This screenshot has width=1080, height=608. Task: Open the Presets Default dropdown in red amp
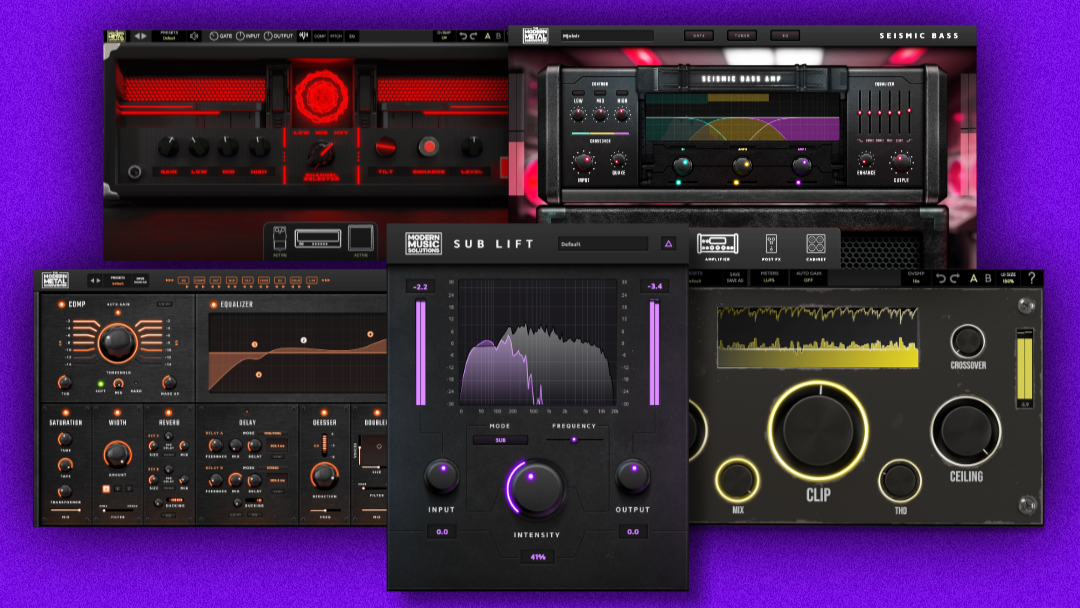(169, 36)
